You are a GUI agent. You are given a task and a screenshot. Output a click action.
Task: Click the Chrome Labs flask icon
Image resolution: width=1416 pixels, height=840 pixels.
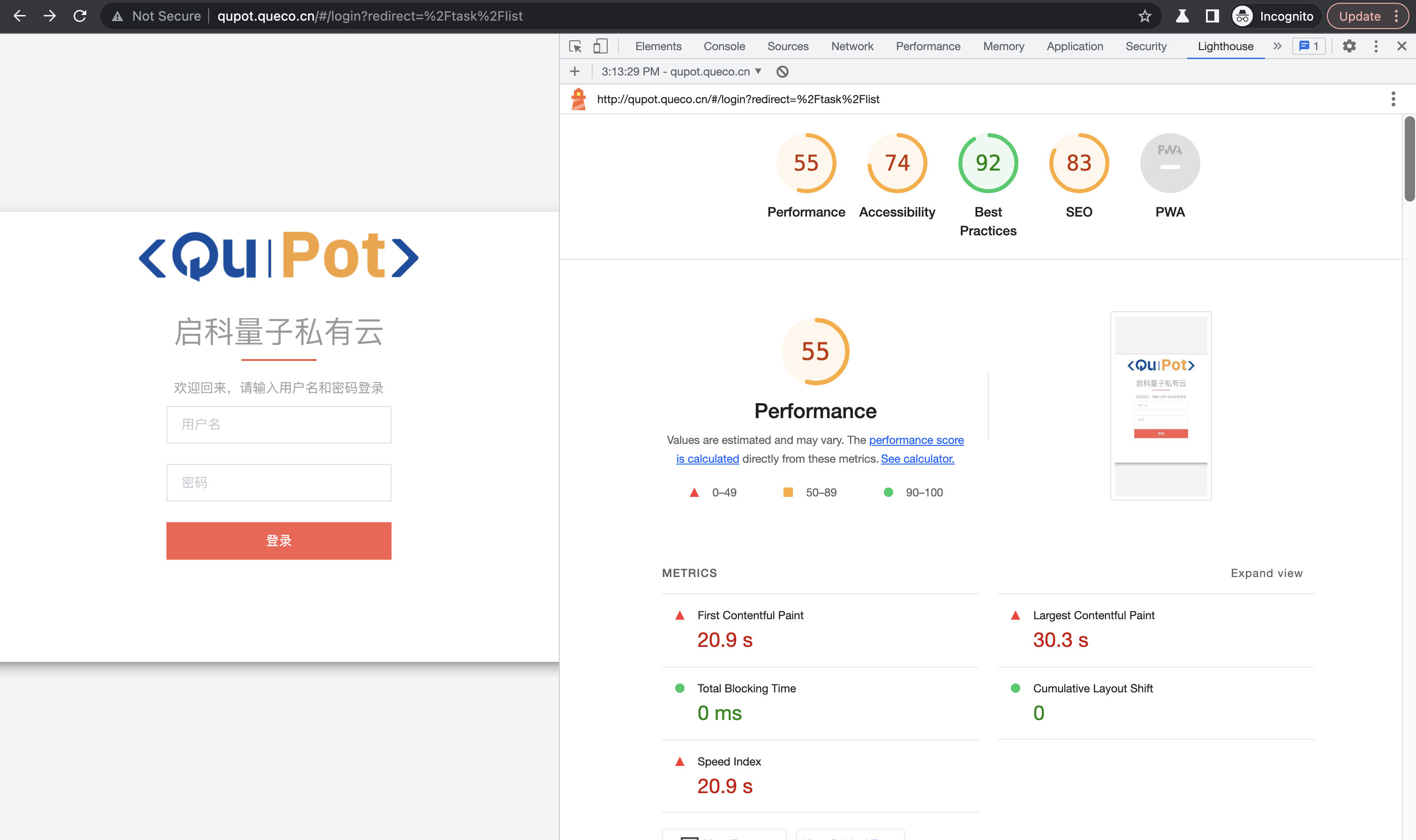pyautogui.click(x=1182, y=16)
